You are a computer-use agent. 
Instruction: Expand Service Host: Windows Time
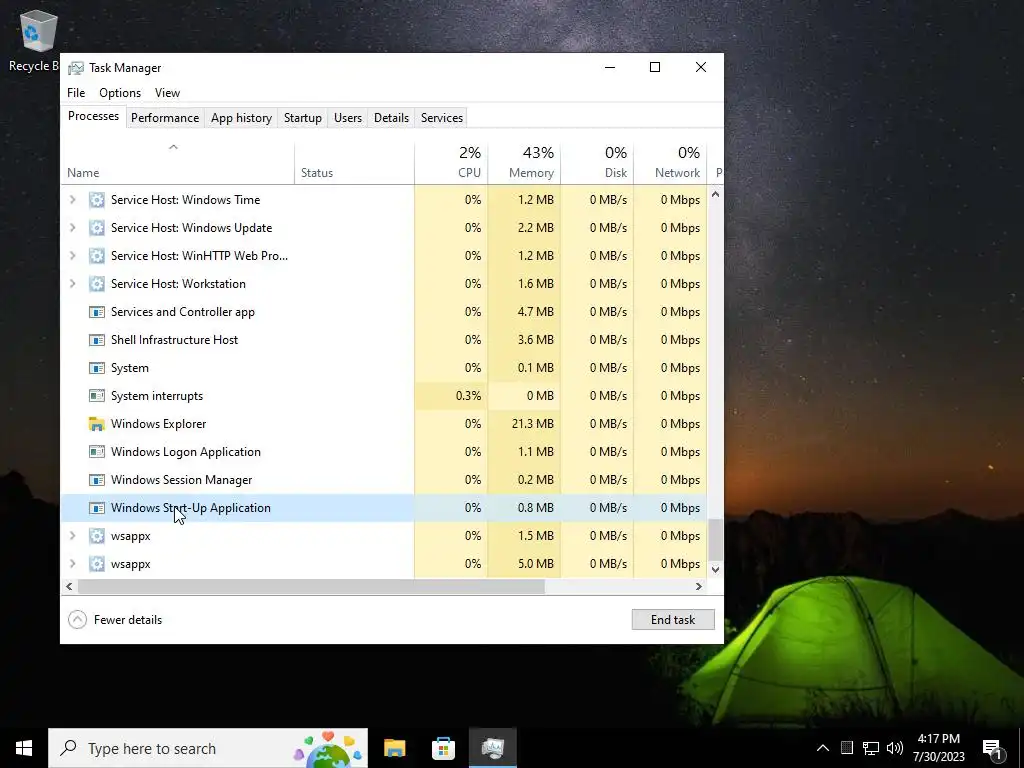72,200
